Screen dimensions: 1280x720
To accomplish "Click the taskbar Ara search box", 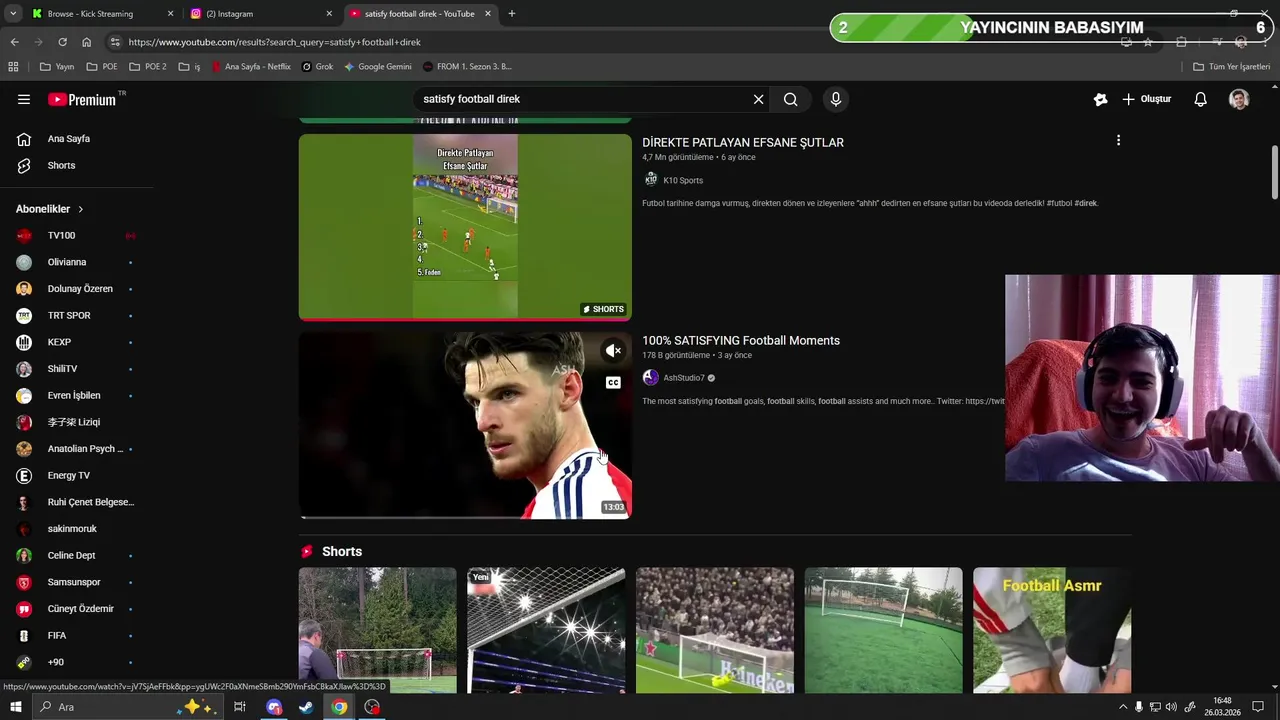I will (125, 707).
